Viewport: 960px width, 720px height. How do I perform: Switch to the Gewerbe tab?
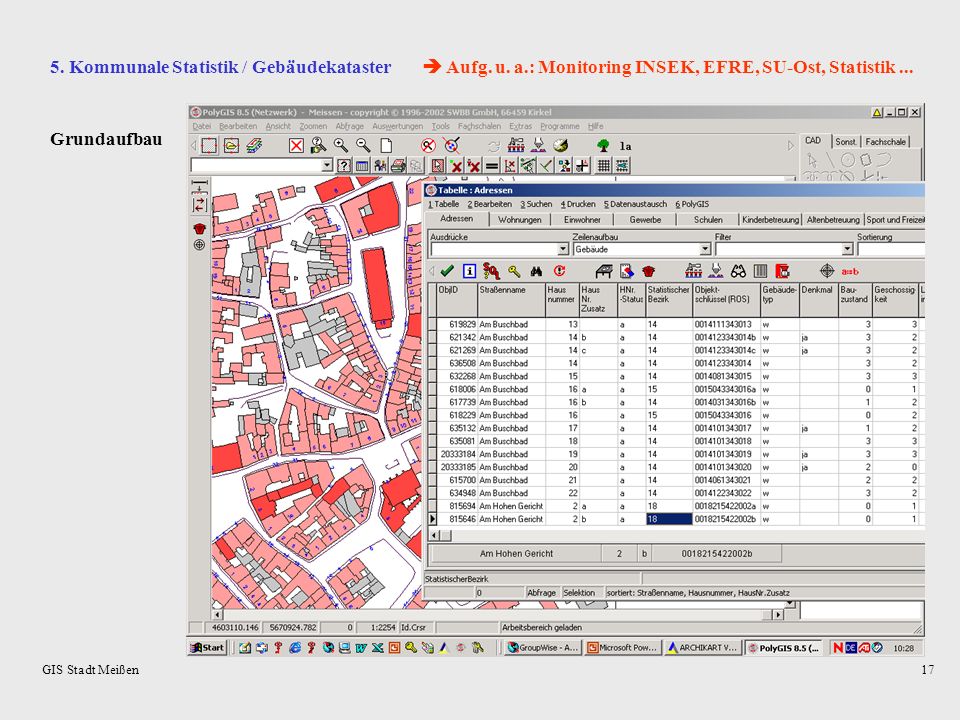(x=645, y=219)
